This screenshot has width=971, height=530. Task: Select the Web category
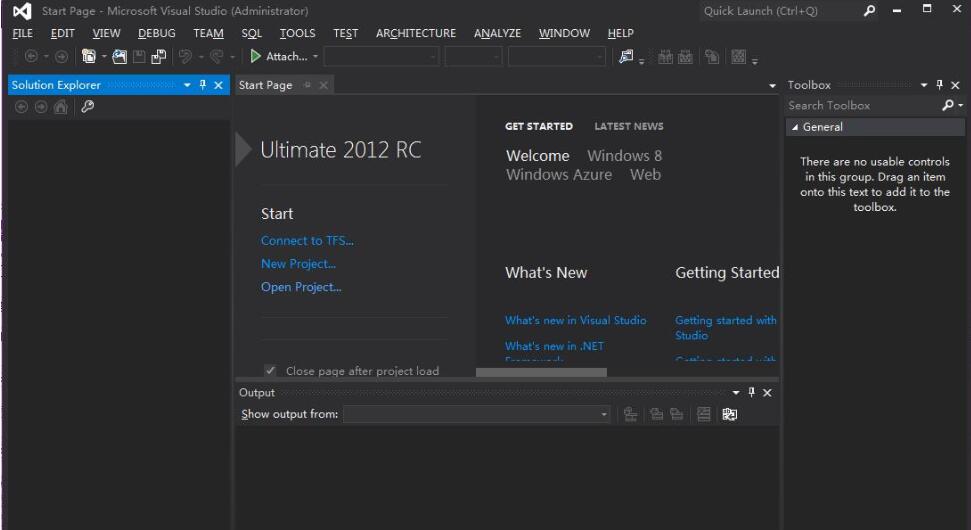click(645, 175)
